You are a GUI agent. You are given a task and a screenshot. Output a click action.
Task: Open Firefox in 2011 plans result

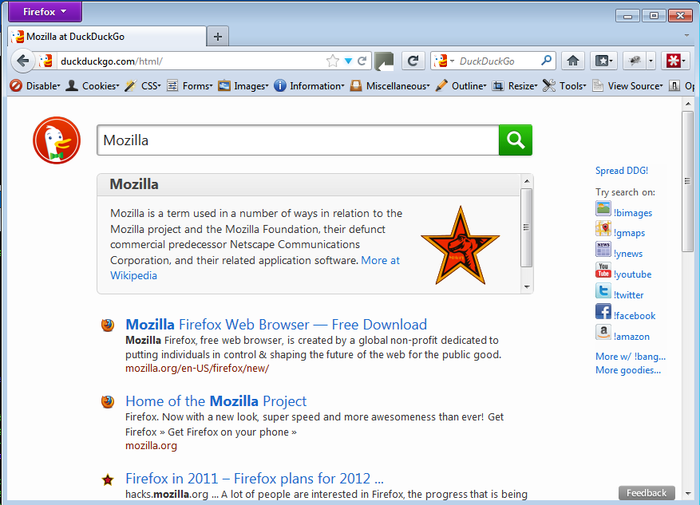[x=254, y=479]
